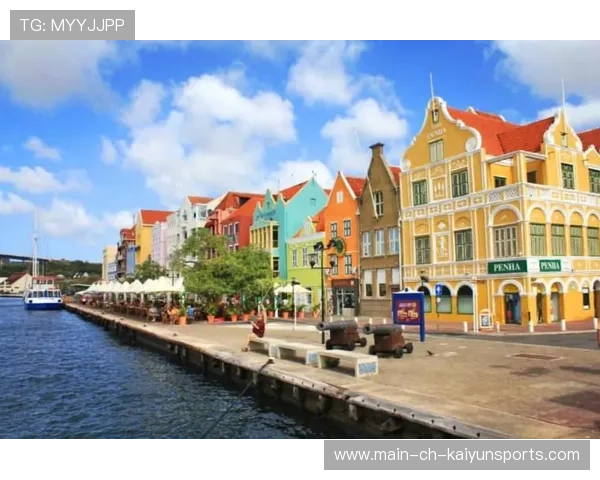The height and width of the screenshot is (480, 600).
Task: Click the green PENHA sign on the yellow building
Action: point(508,267)
